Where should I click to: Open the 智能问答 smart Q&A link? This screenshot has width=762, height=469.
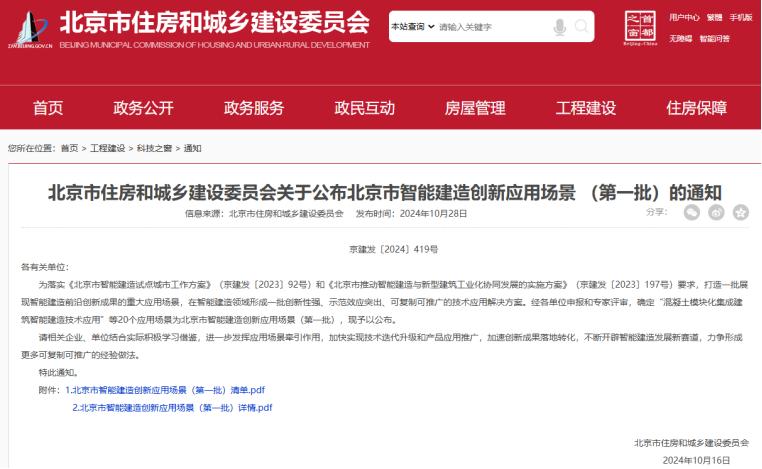point(714,38)
